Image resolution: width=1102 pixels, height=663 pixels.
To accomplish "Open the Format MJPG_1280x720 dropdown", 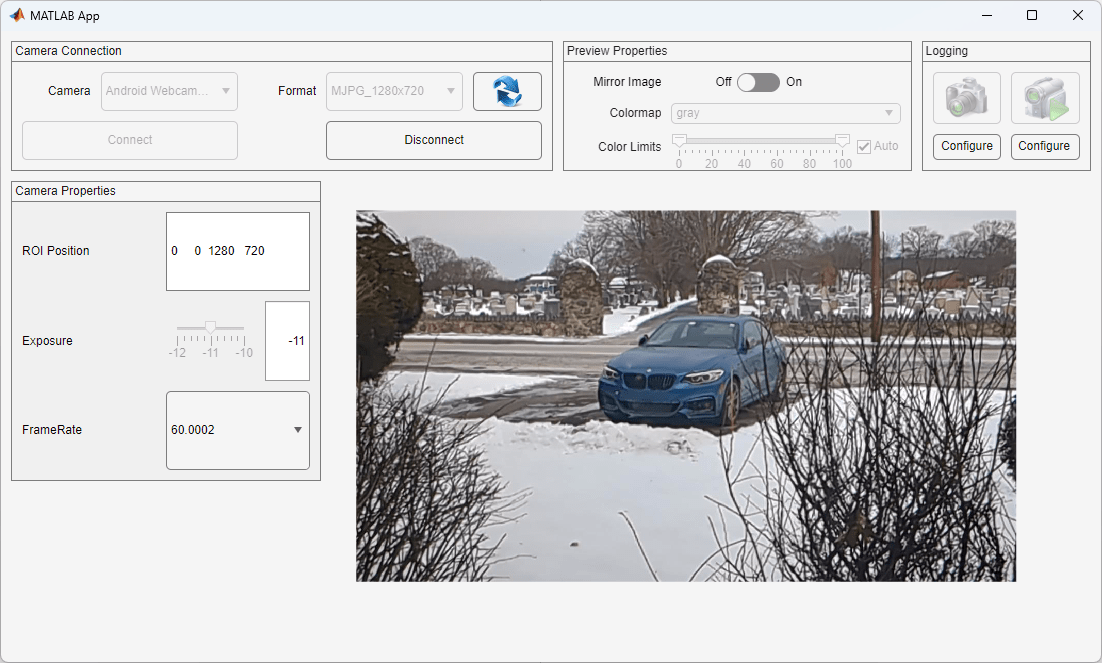I will click(x=395, y=91).
